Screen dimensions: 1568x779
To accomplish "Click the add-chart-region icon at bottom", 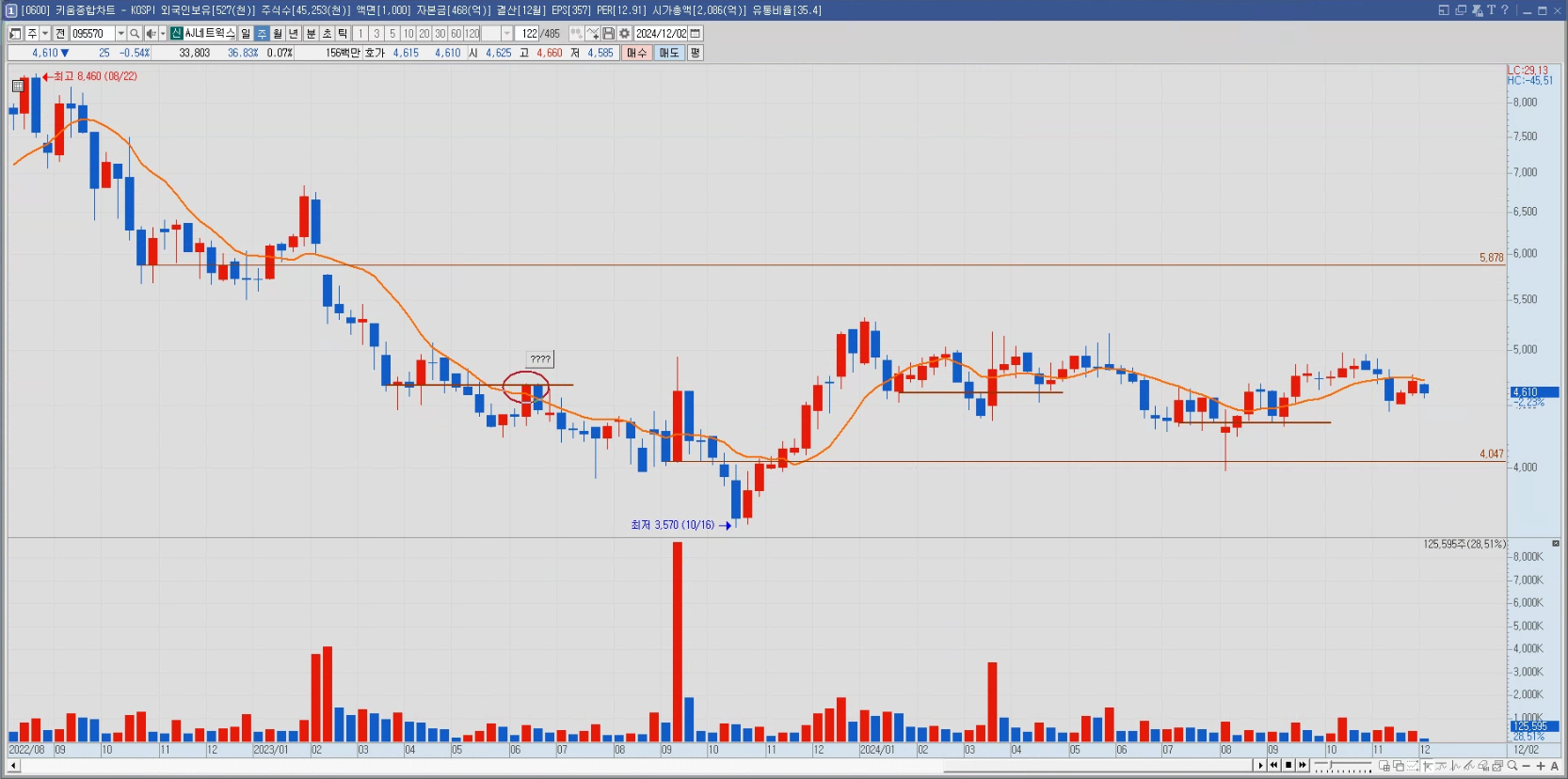I will click(x=1385, y=766).
